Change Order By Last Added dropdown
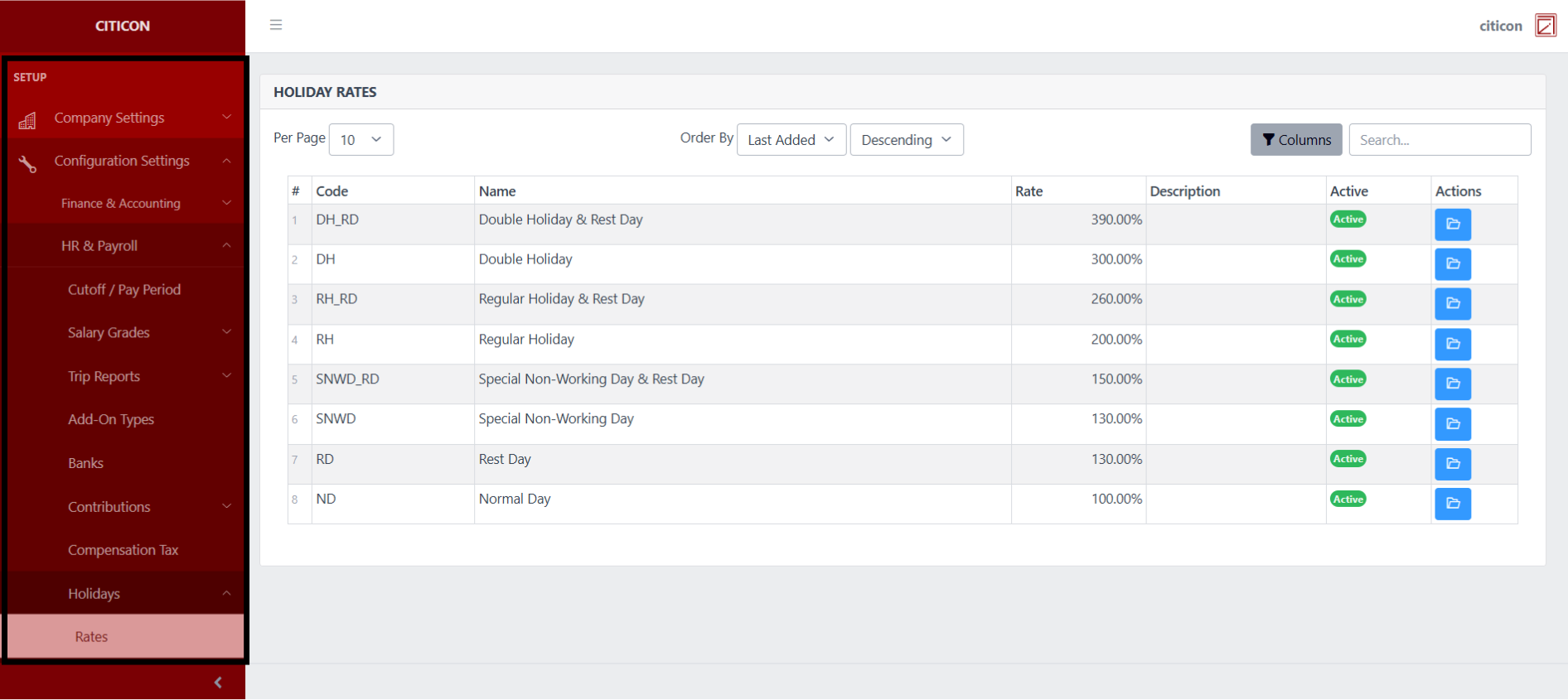This screenshot has width=1568, height=700. (x=791, y=140)
